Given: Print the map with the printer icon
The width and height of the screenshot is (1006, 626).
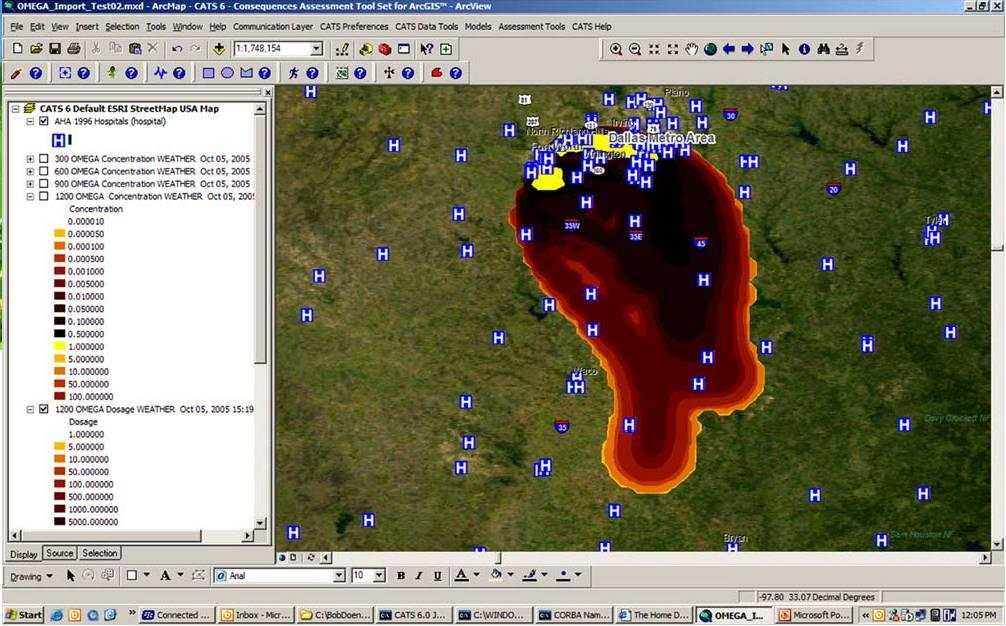Looking at the screenshot, I should coord(74,49).
